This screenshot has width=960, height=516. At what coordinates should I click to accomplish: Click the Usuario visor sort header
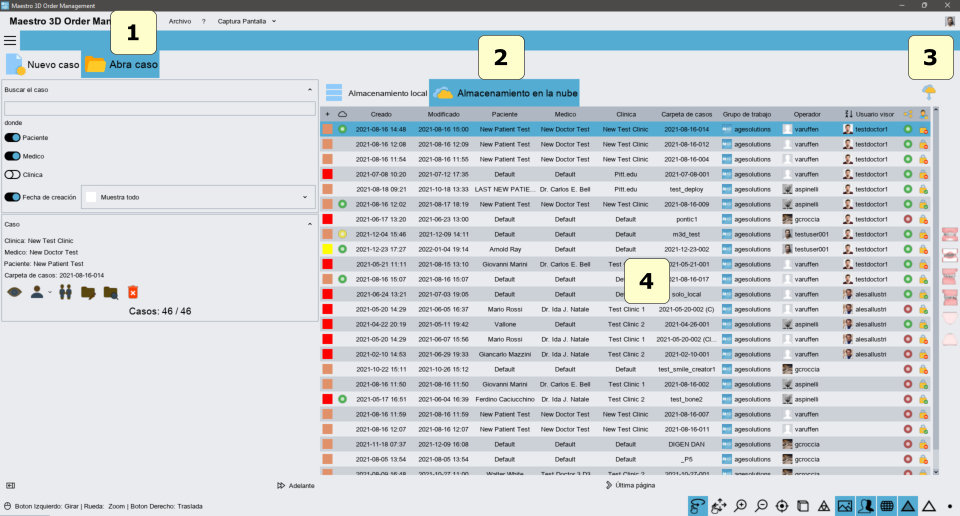click(869, 114)
